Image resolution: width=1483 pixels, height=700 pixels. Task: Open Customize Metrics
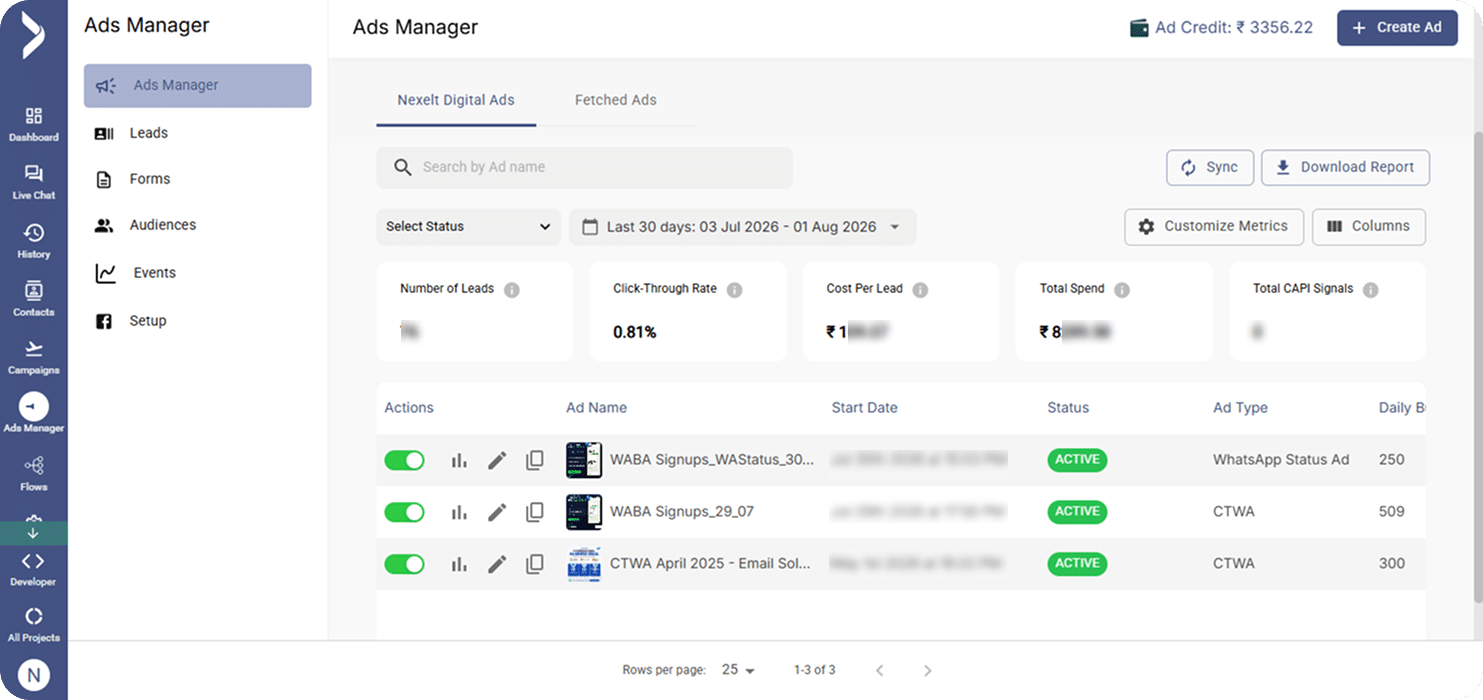pyautogui.click(x=1214, y=227)
